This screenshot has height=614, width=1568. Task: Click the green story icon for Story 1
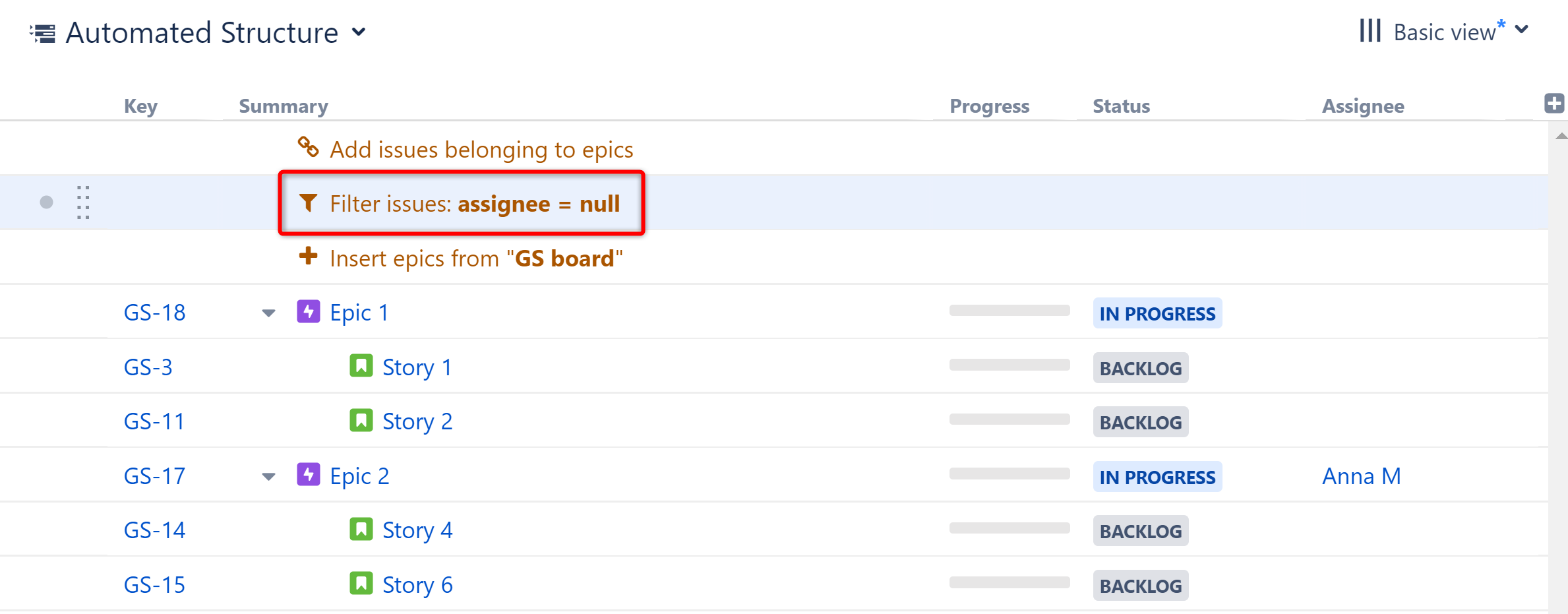pos(361,366)
